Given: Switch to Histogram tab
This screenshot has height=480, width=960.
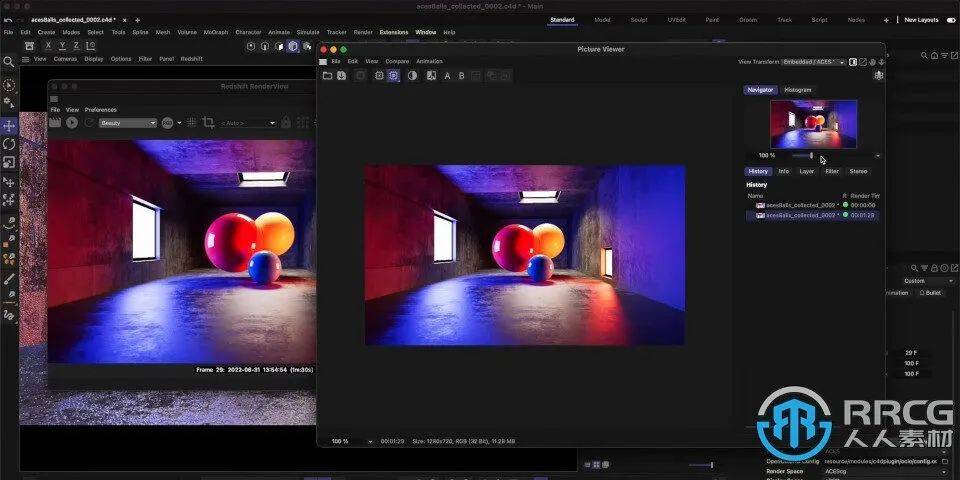Looking at the screenshot, I should [x=798, y=90].
